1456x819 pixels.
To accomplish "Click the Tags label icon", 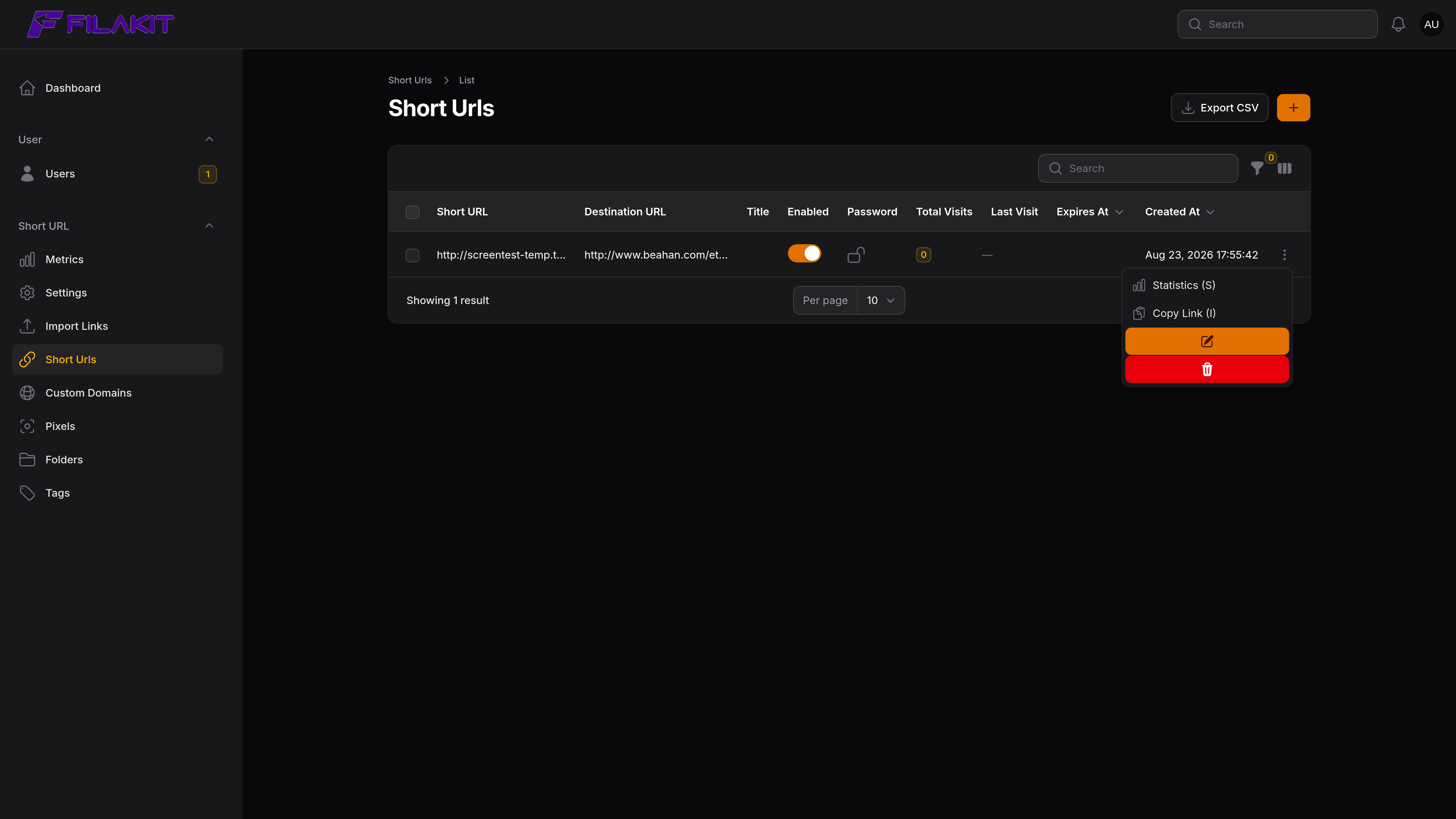I will point(27,493).
